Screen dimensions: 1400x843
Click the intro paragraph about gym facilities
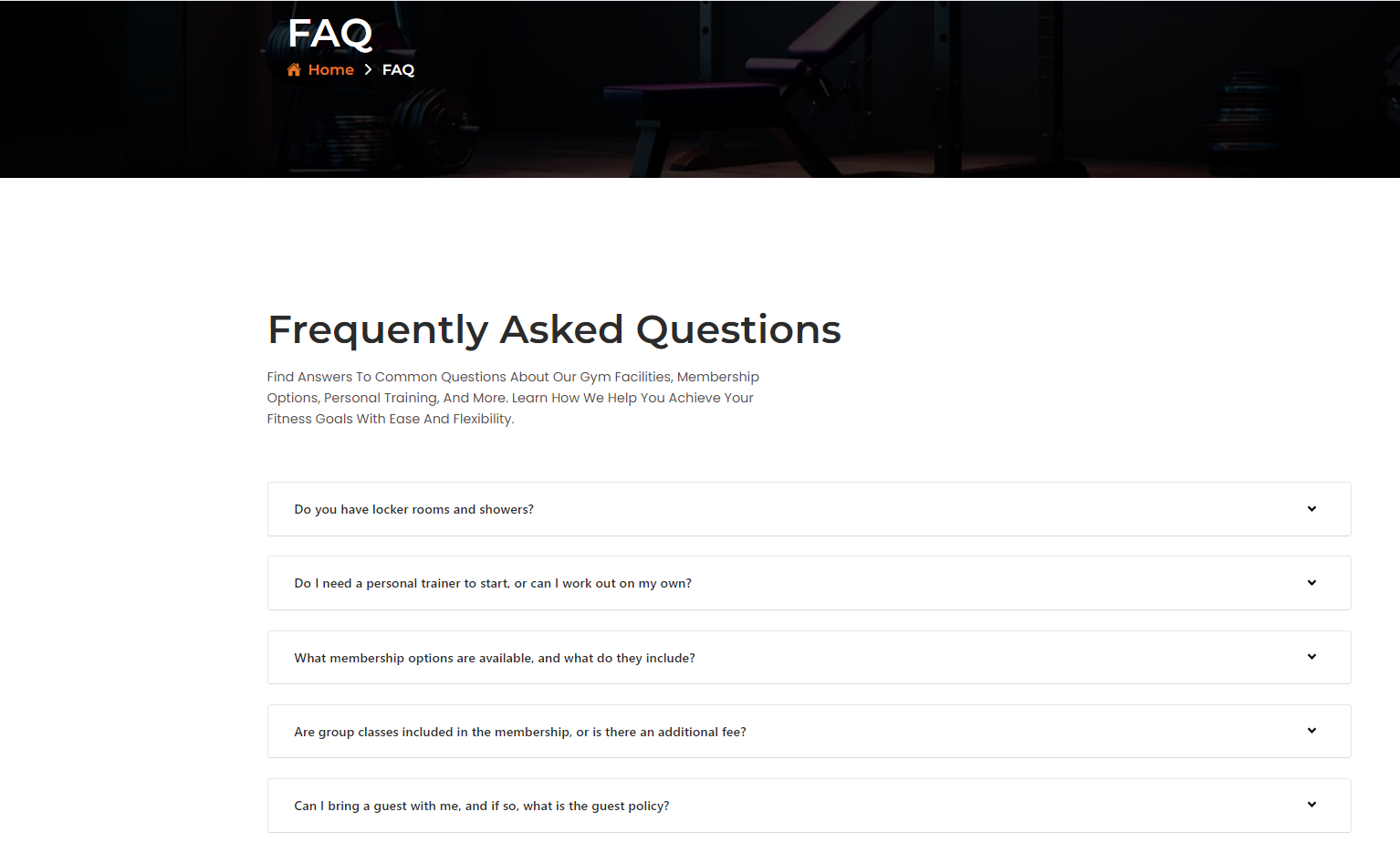coord(512,398)
